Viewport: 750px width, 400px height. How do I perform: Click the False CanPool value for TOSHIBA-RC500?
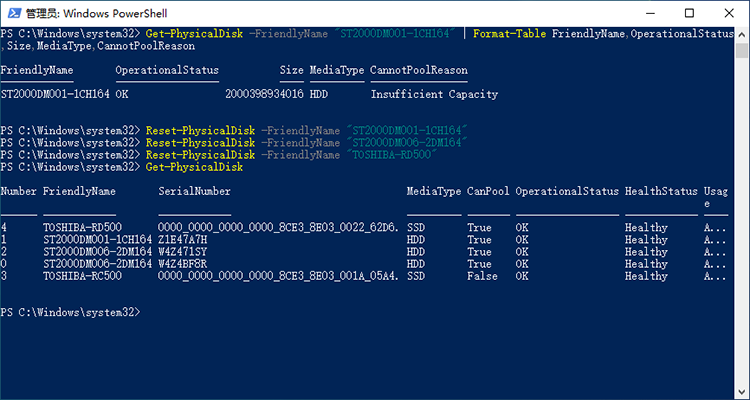coord(482,276)
